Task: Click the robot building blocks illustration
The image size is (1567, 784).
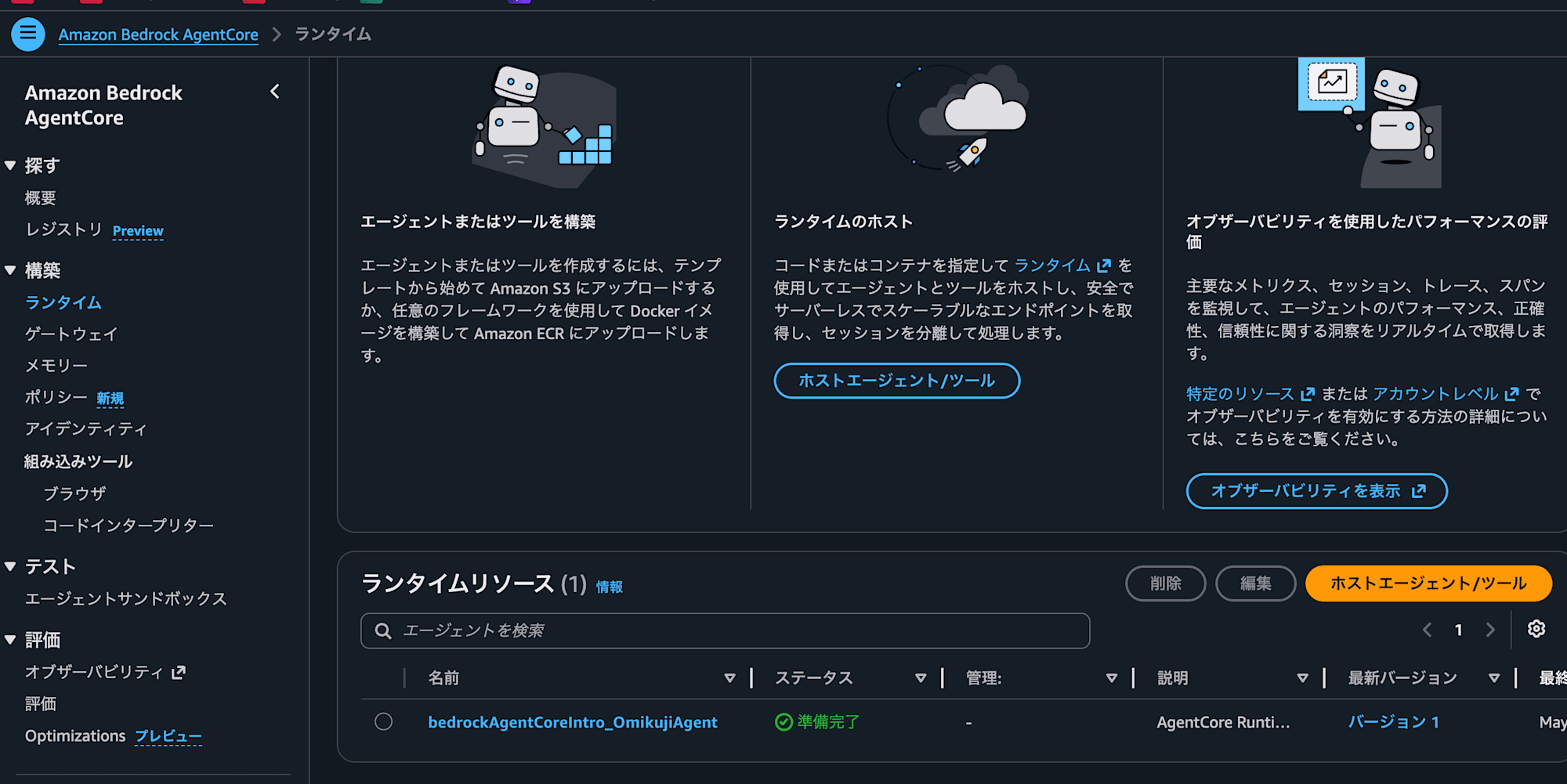Action: click(545, 125)
